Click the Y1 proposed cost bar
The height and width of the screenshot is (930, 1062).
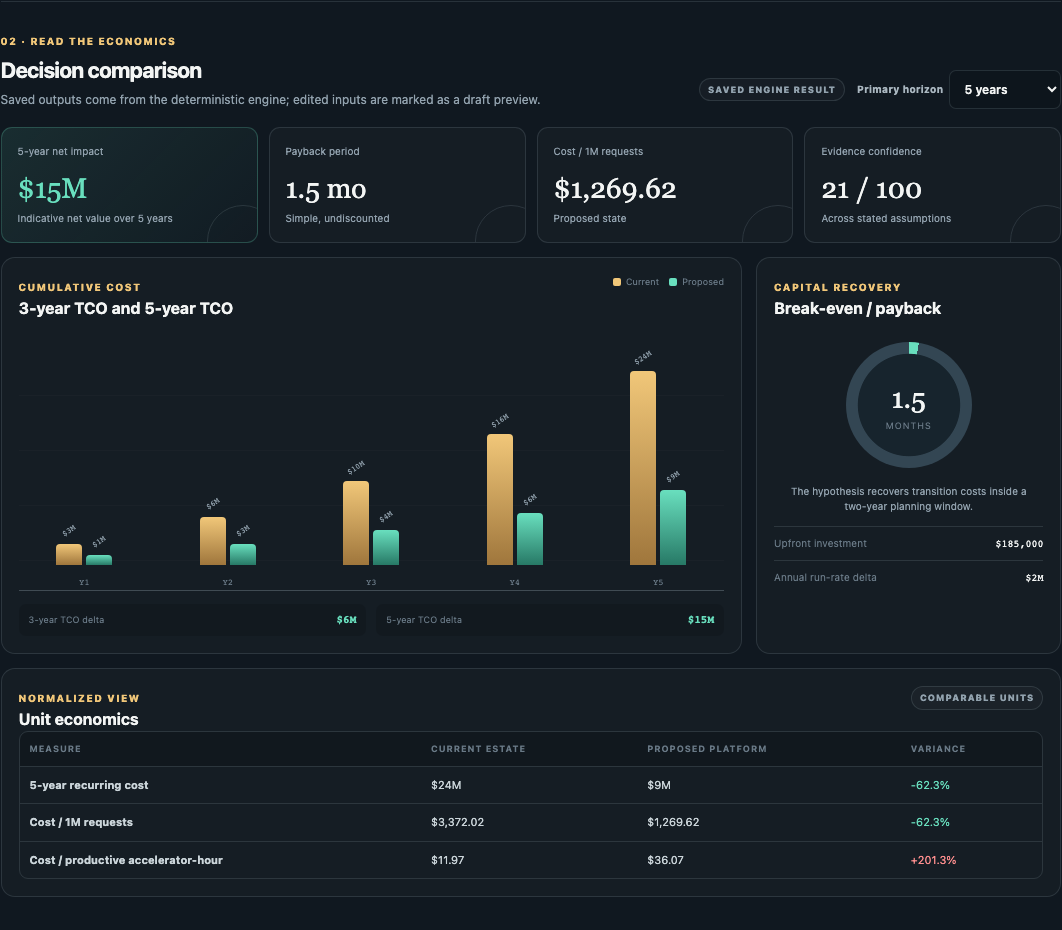pos(99,560)
